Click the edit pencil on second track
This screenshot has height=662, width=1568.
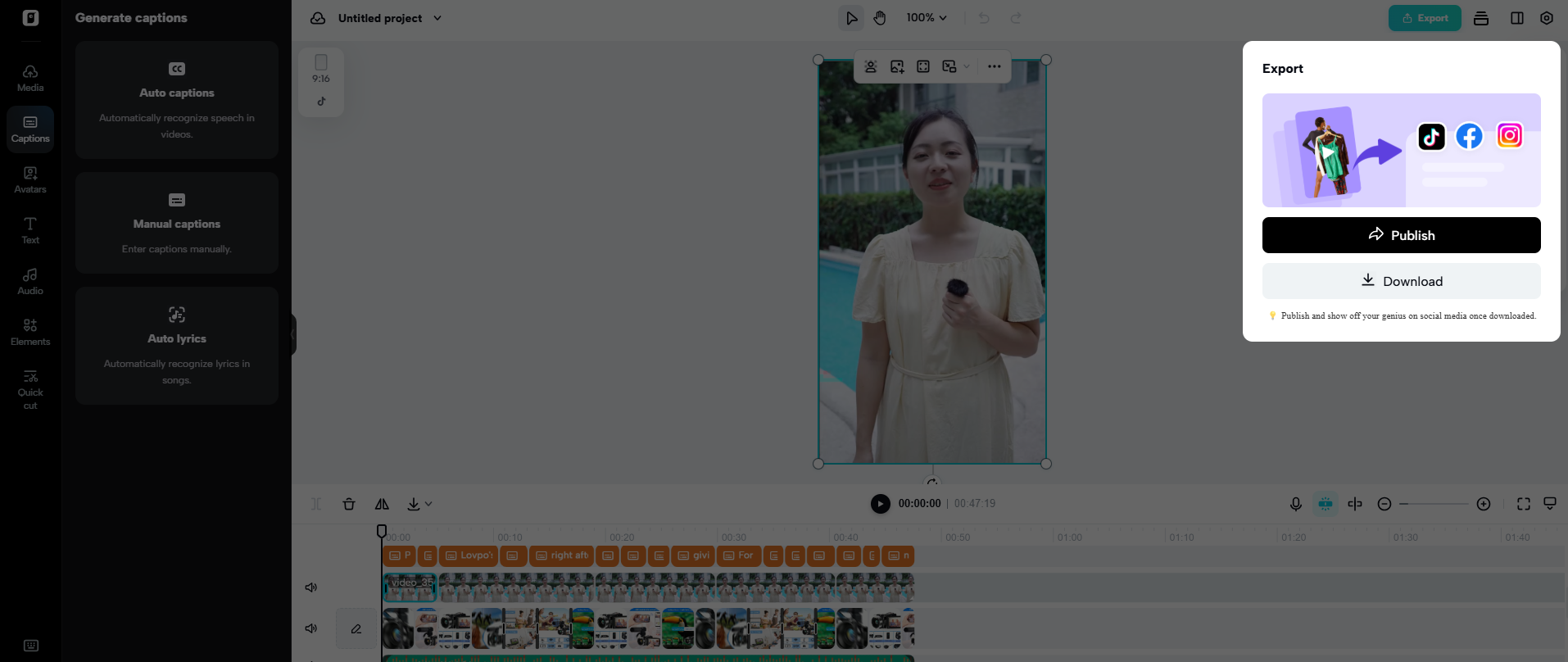[x=356, y=628]
